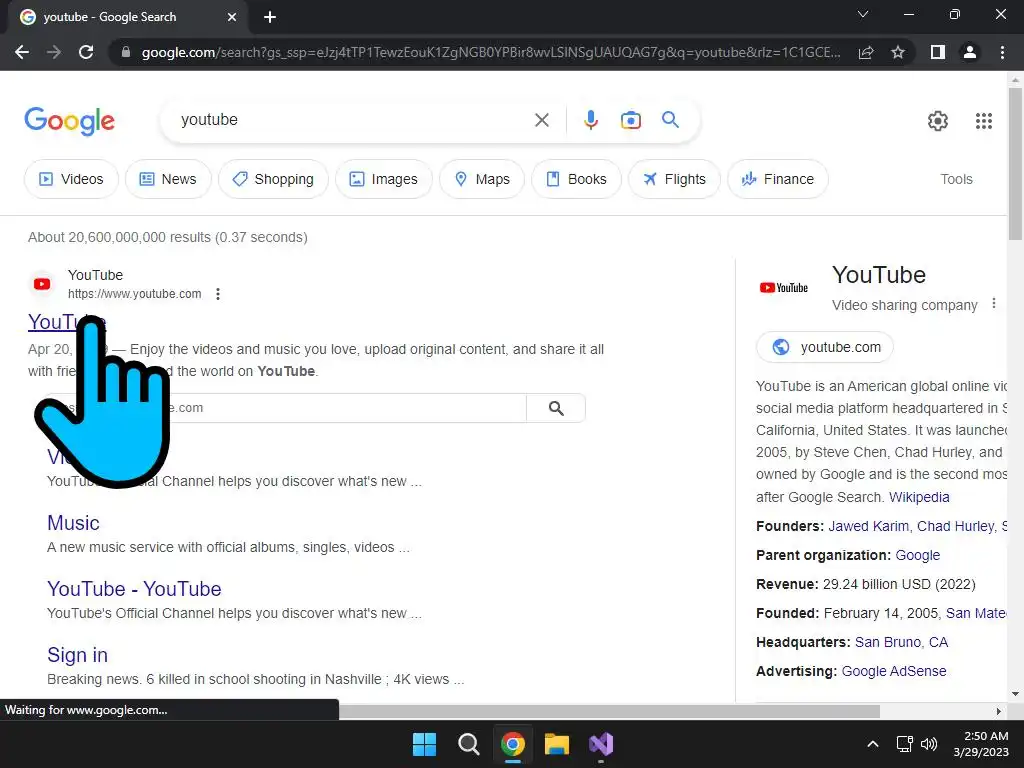The image size is (1024, 768).
Task: Open the Chrome profile icon
Action: [970, 52]
